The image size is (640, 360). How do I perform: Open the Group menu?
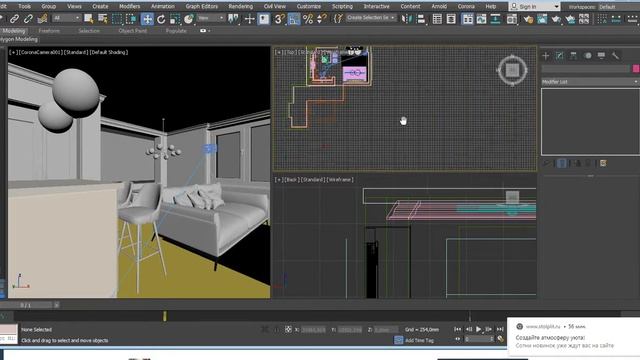coord(49,7)
